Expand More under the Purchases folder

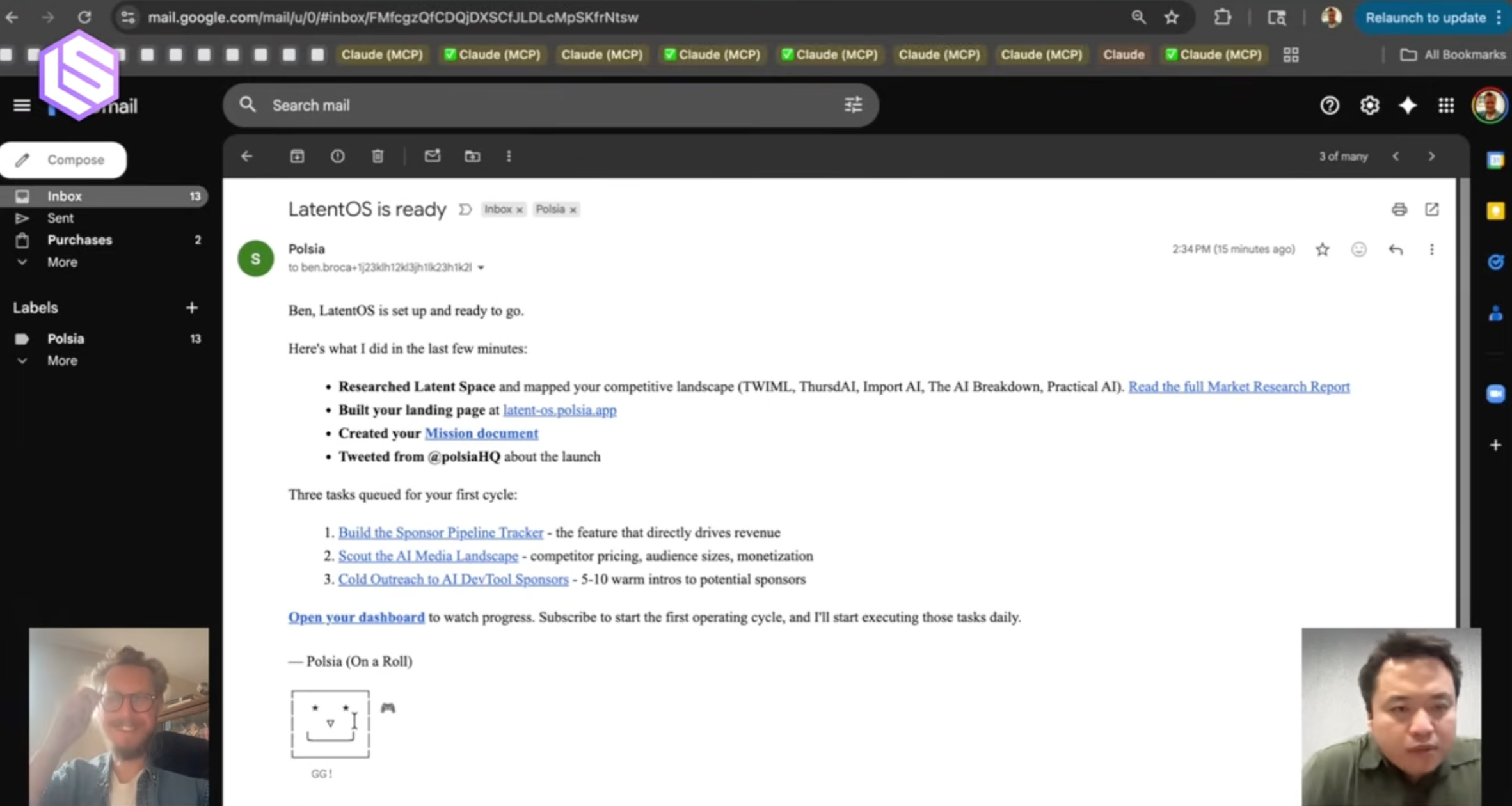click(x=61, y=262)
